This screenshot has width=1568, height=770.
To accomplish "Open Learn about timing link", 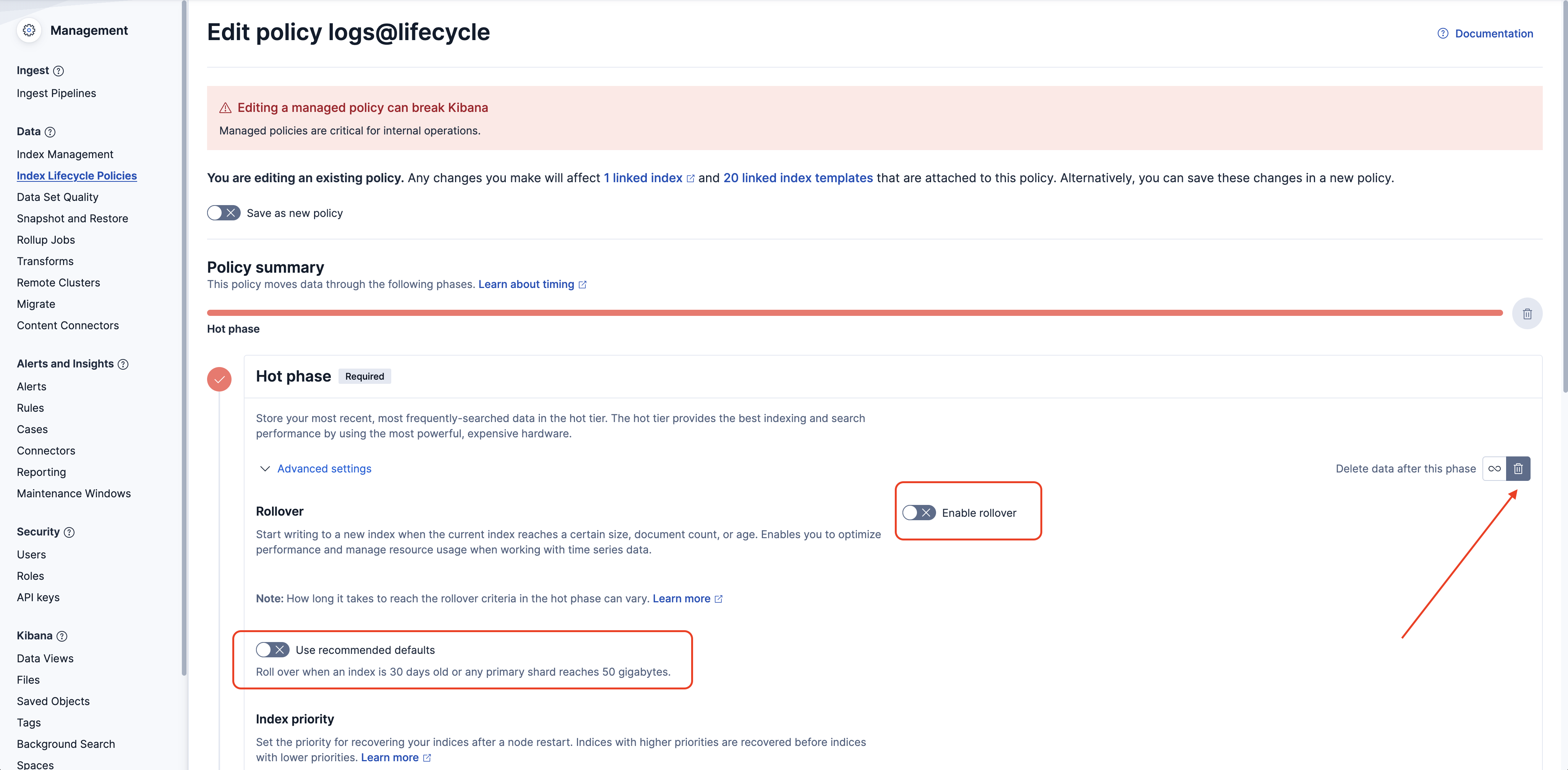I will click(x=526, y=284).
